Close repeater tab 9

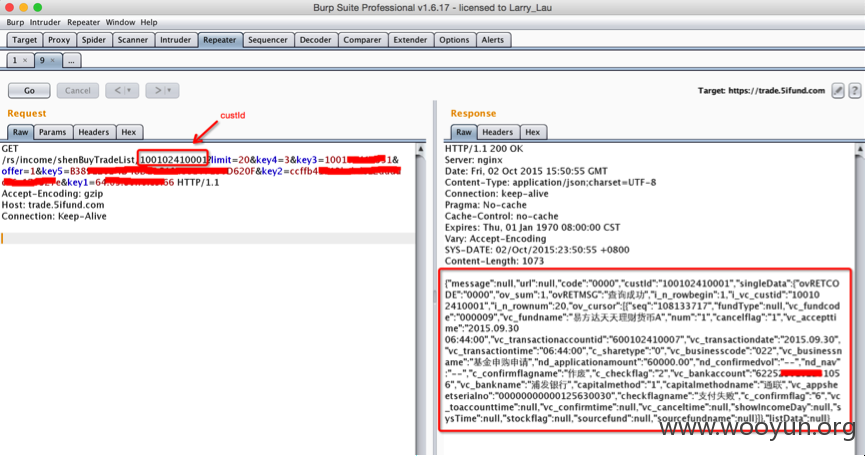coord(52,61)
